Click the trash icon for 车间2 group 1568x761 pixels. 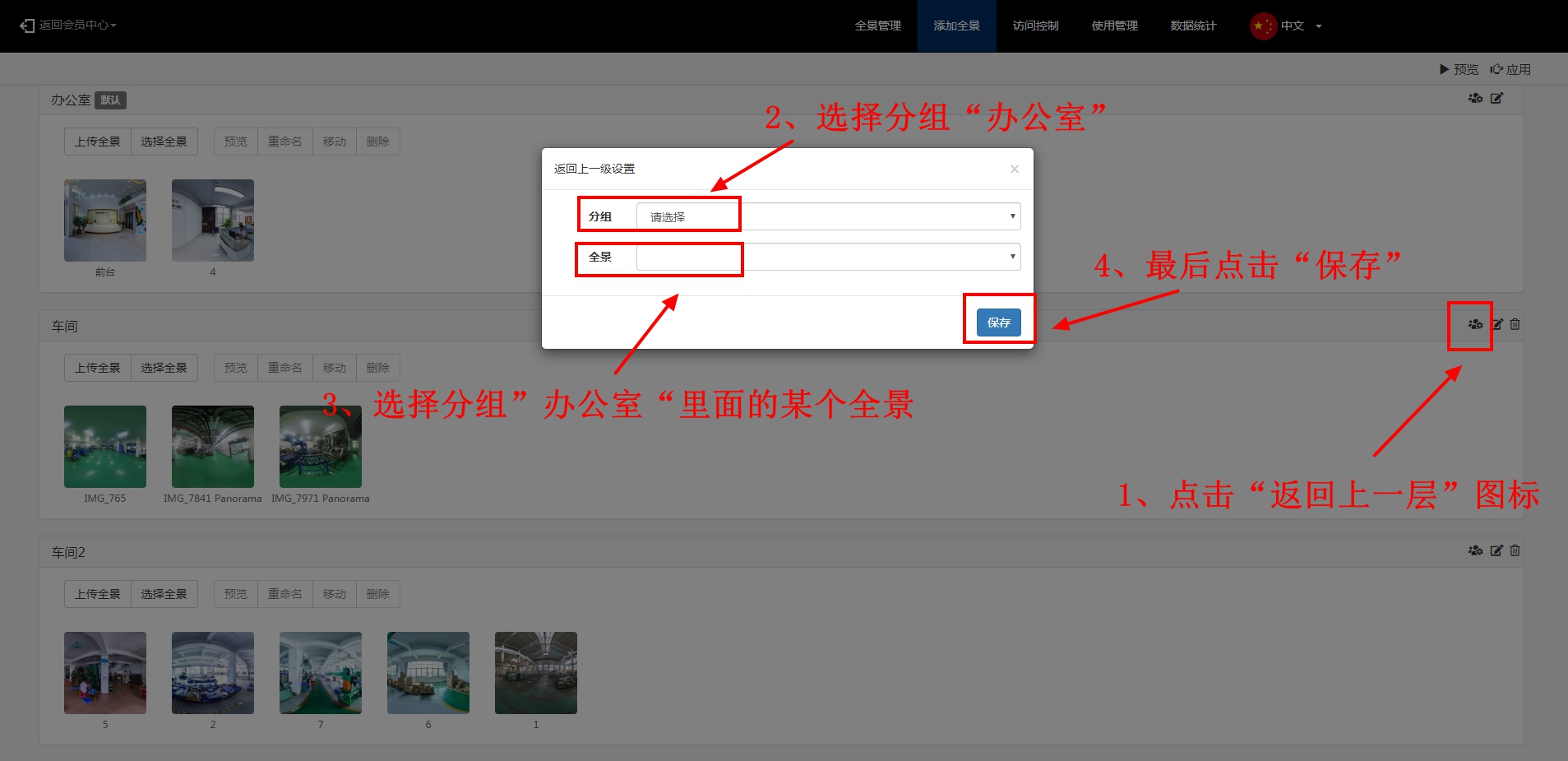point(1515,550)
